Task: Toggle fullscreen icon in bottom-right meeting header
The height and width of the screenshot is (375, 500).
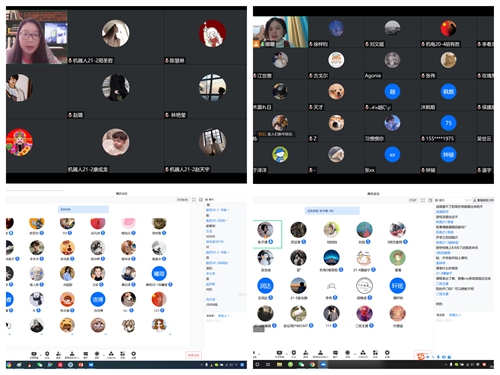Action: click(423, 200)
